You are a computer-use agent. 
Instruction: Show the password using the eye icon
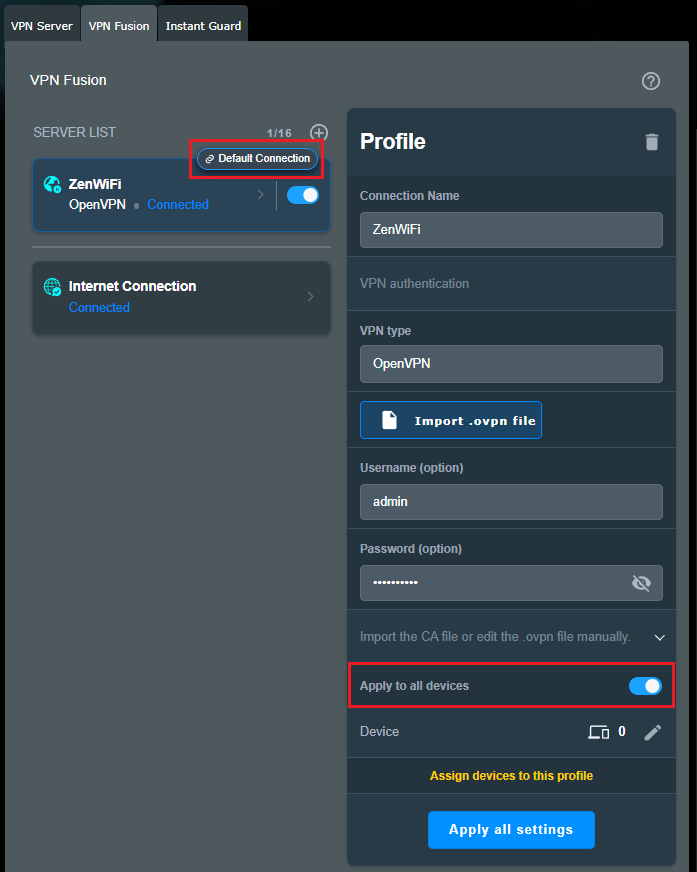pos(641,583)
